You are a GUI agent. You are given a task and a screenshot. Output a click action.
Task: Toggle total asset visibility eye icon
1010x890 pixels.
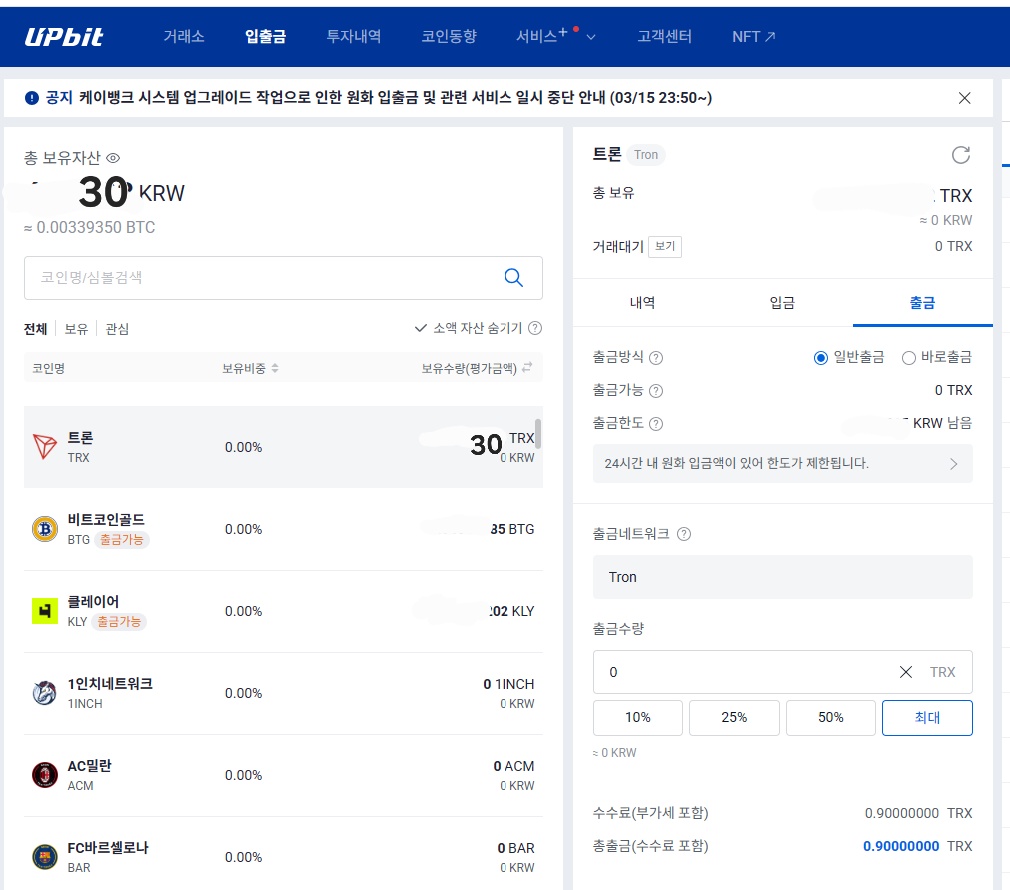pyautogui.click(x=113, y=158)
